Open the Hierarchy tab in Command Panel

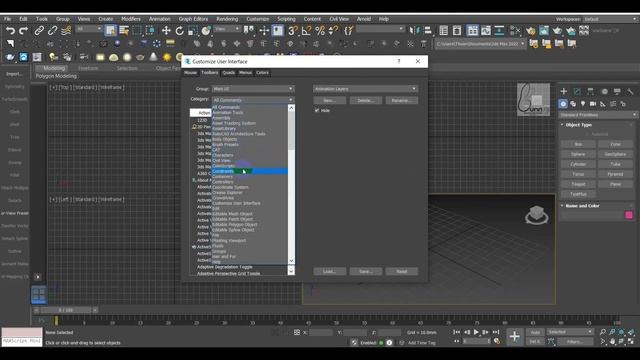590,91
